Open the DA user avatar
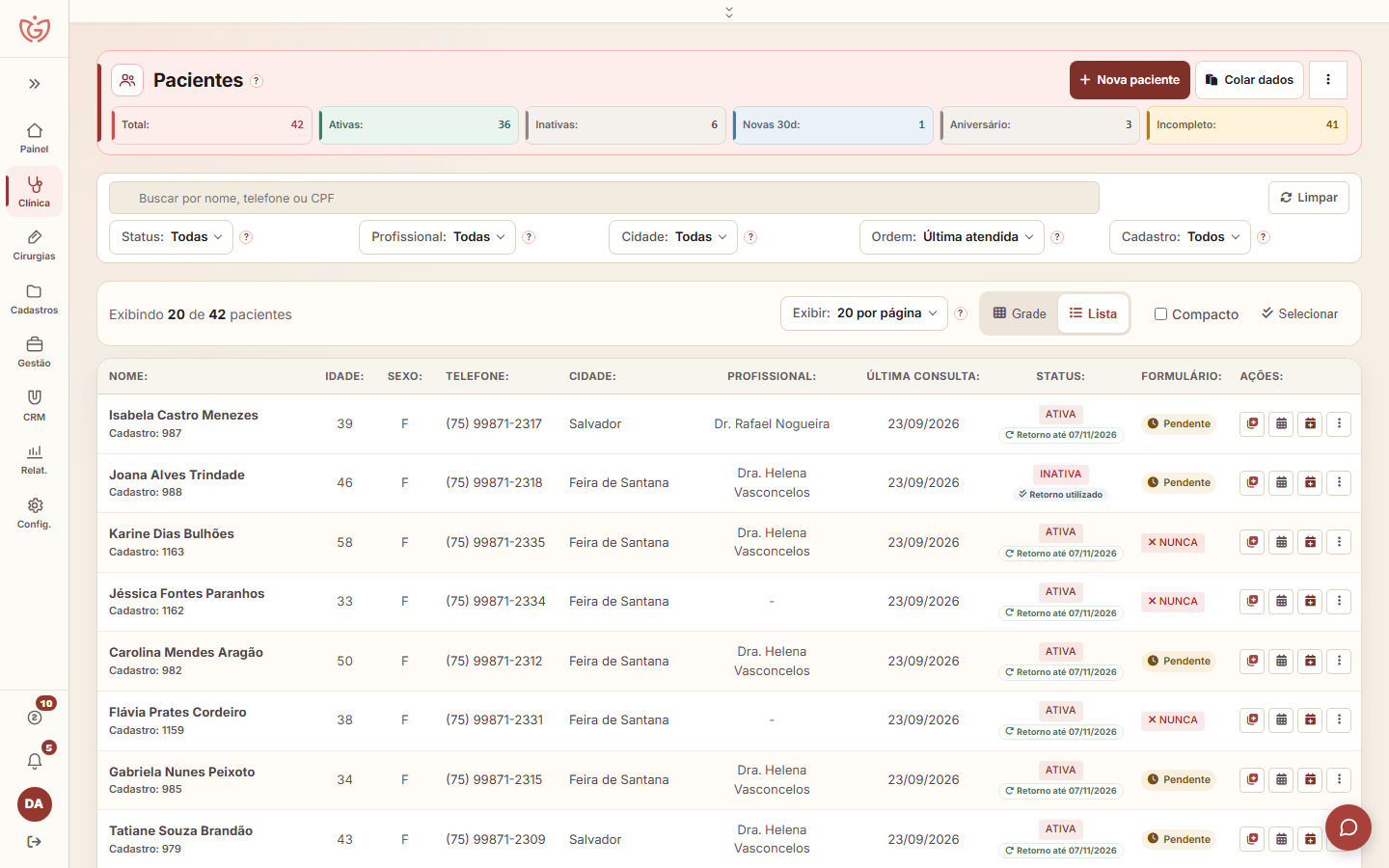 (x=35, y=804)
